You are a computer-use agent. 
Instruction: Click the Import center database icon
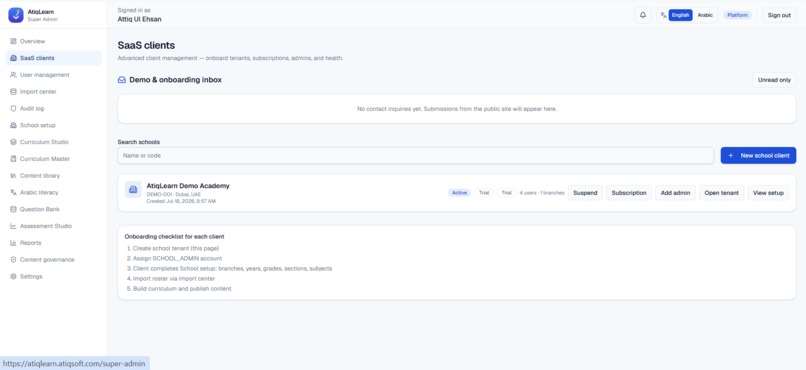pos(13,92)
